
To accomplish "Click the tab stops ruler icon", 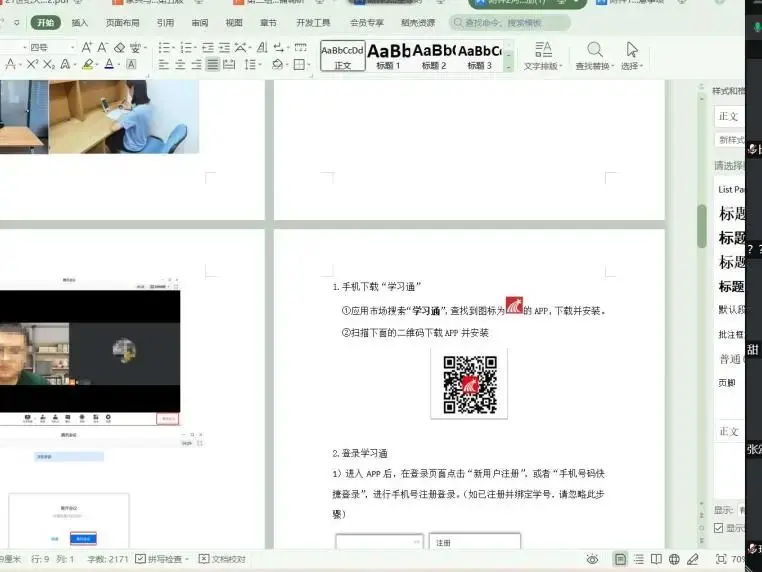I will click(301, 48).
